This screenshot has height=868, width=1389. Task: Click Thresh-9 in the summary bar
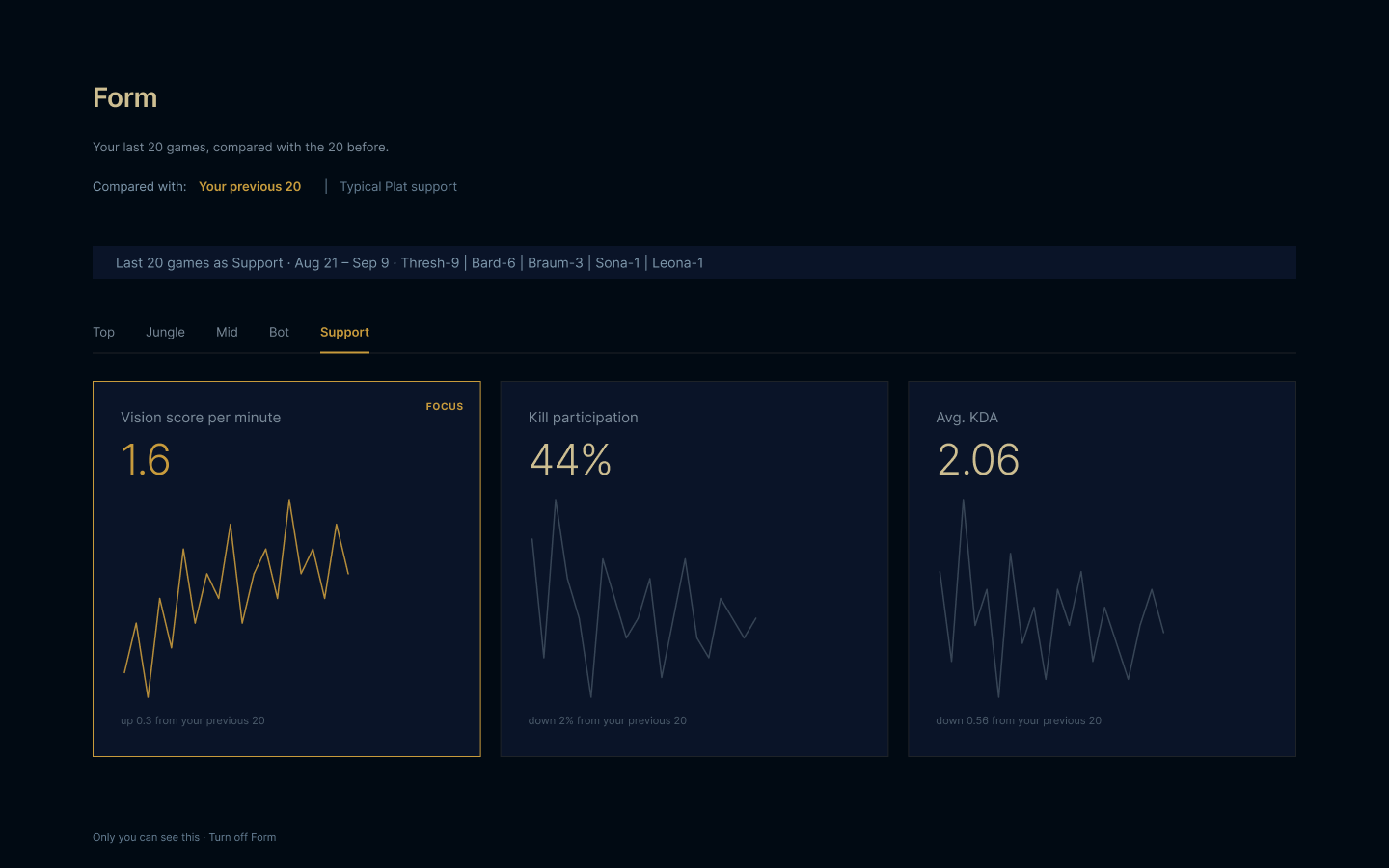click(430, 262)
